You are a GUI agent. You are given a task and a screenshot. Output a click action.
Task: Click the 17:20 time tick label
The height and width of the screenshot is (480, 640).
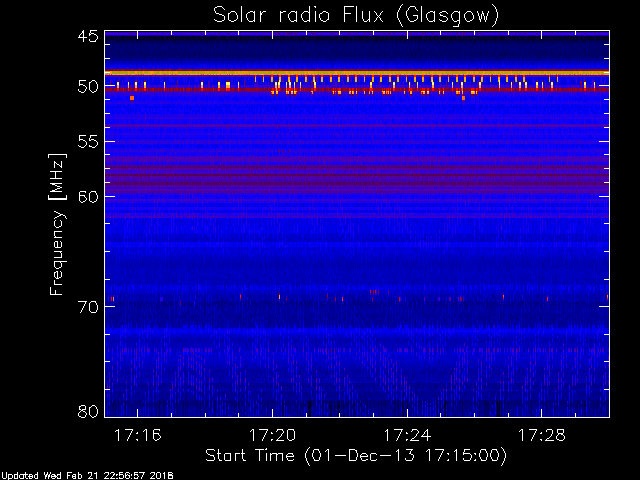(272, 435)
